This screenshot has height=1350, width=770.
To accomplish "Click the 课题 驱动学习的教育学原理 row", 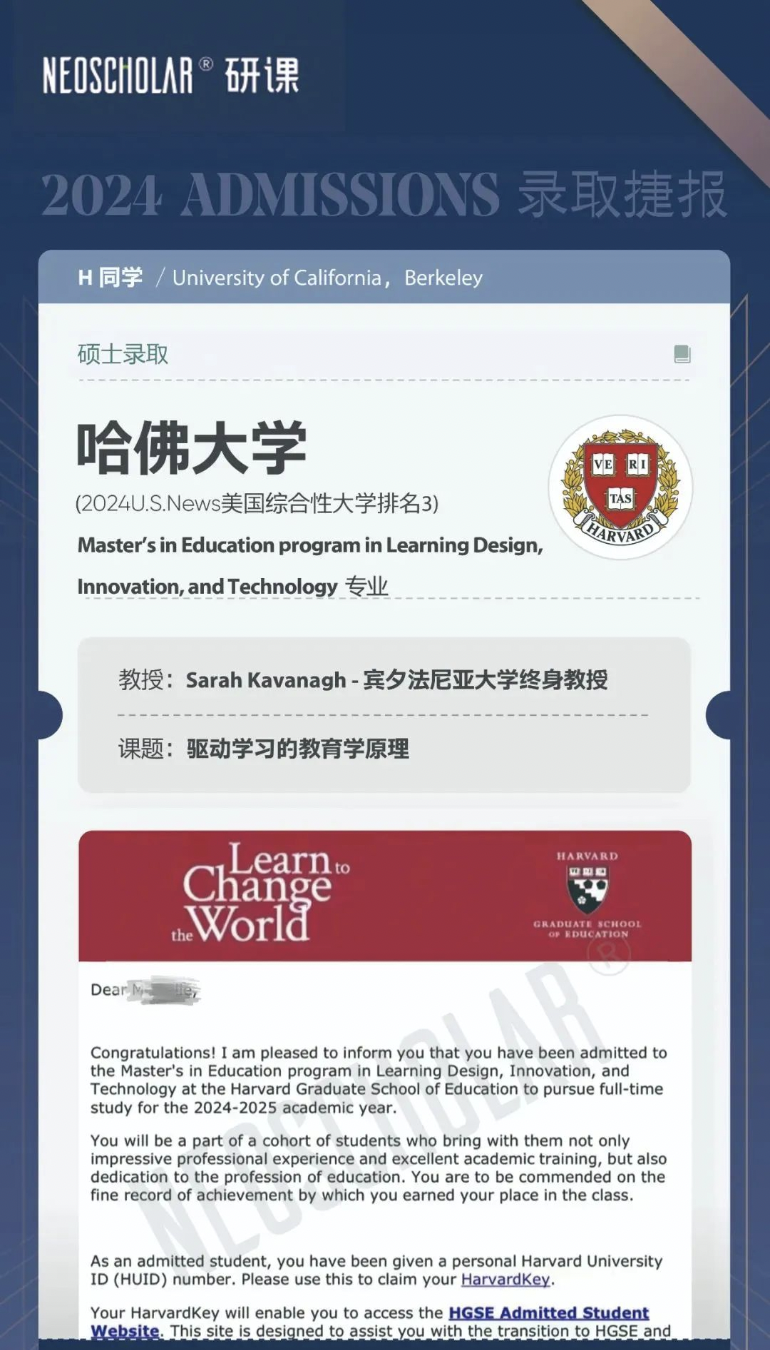I will (264, 749).
